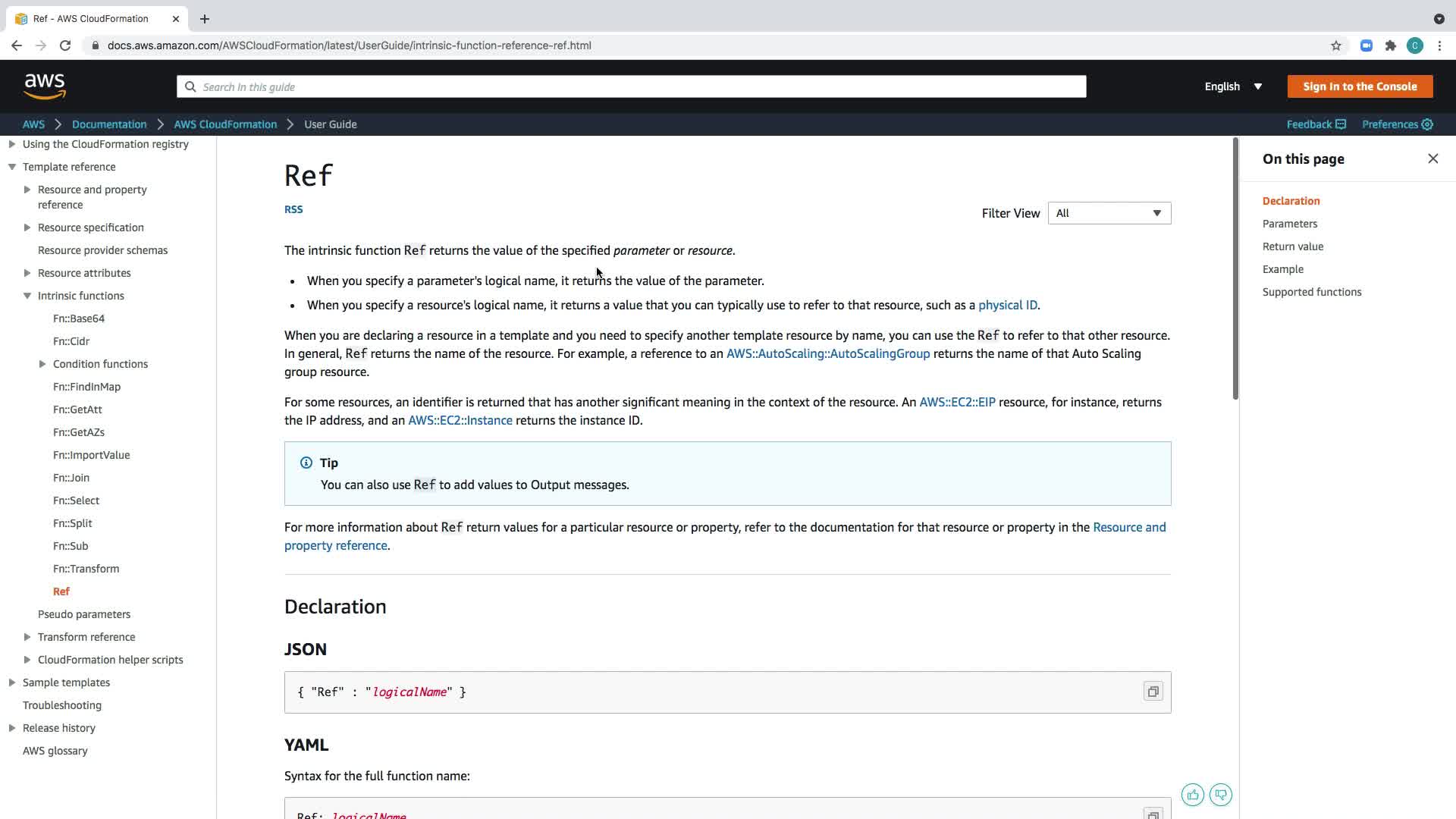This screenshot has width=1456, height=819.
Task: Expand Condition functions in sidebar
Action: point(42,364)
